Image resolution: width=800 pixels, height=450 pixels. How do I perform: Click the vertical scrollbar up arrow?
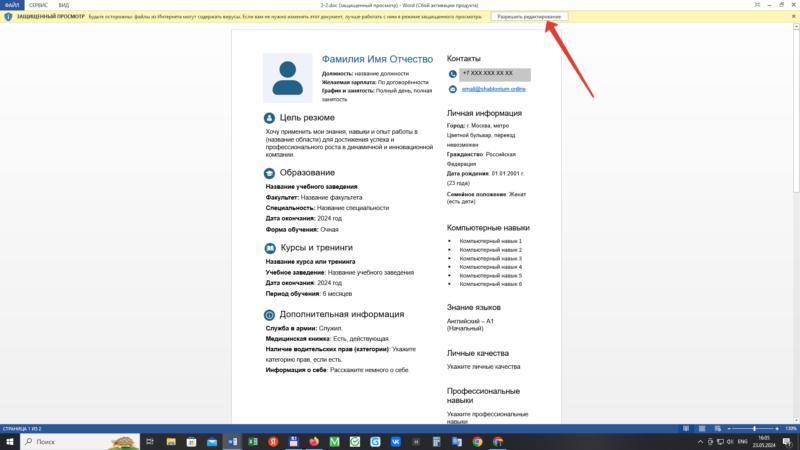(796, 27)
